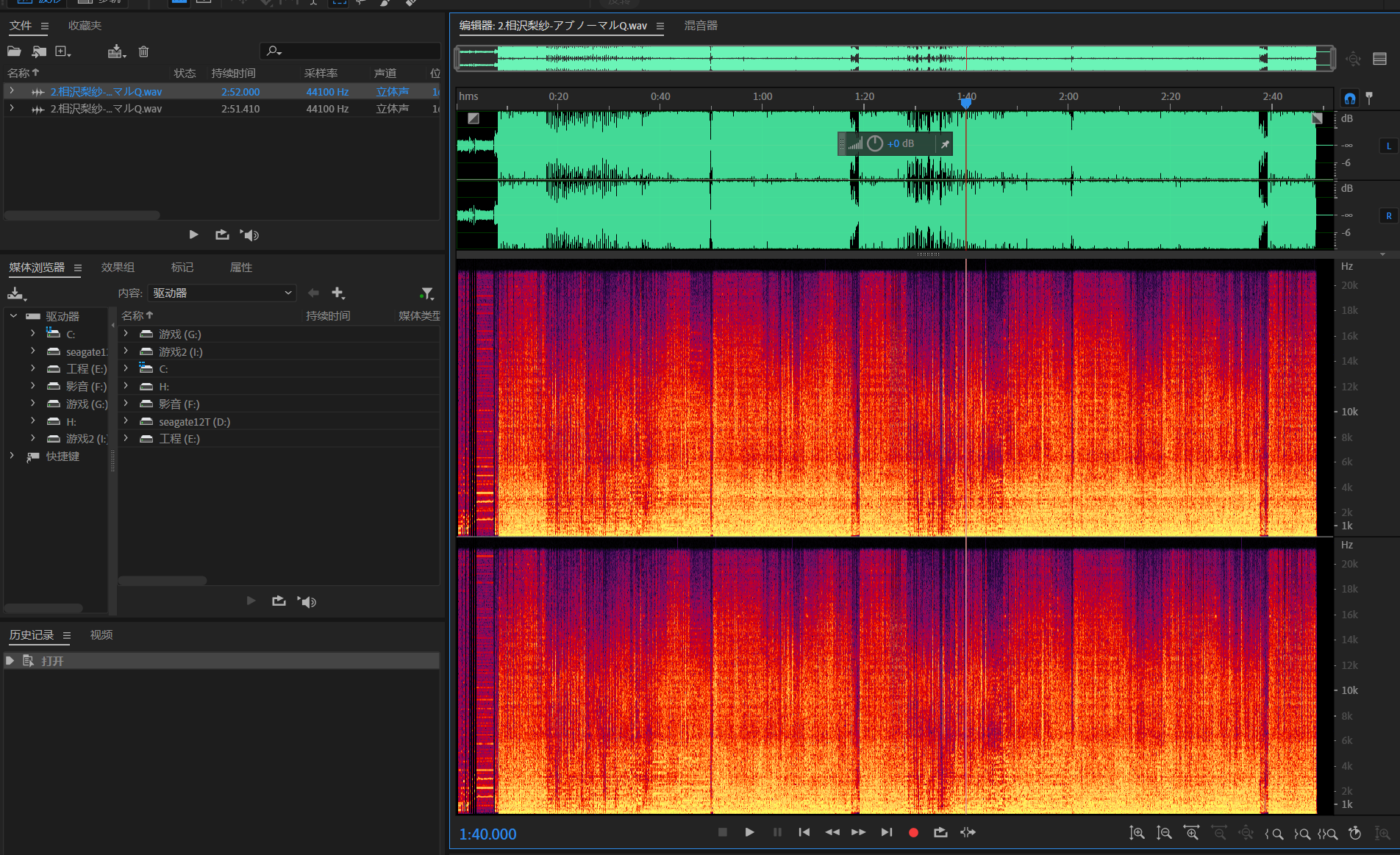
Task: Toggle the right channel R button
Action: click(1389, 215)
